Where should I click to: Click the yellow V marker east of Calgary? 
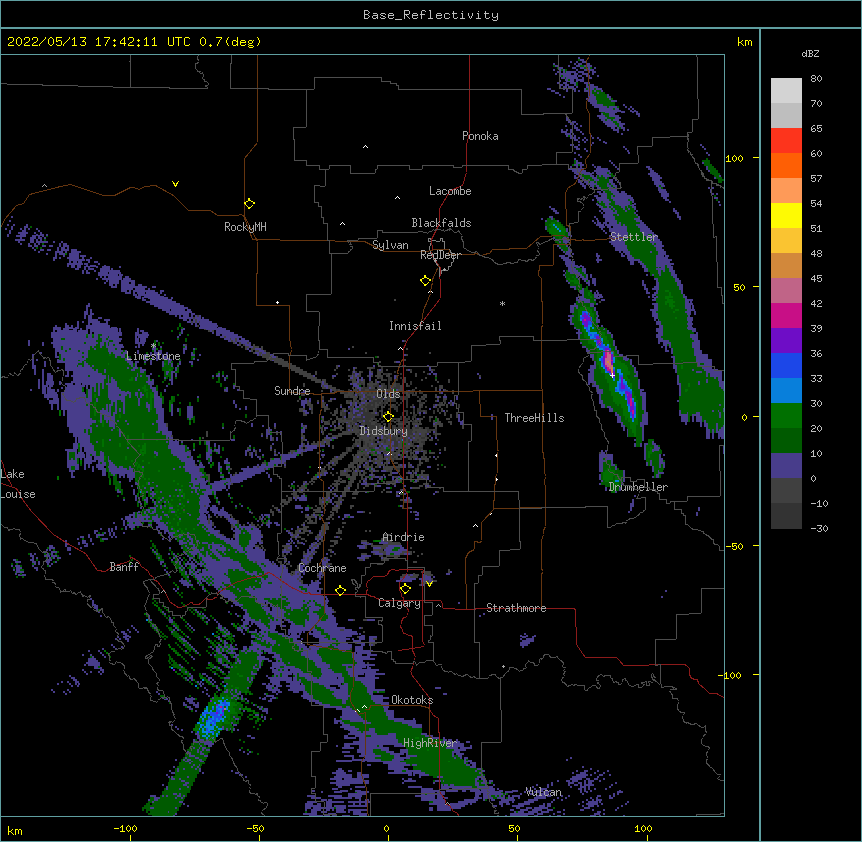click(x=429, y=584)
